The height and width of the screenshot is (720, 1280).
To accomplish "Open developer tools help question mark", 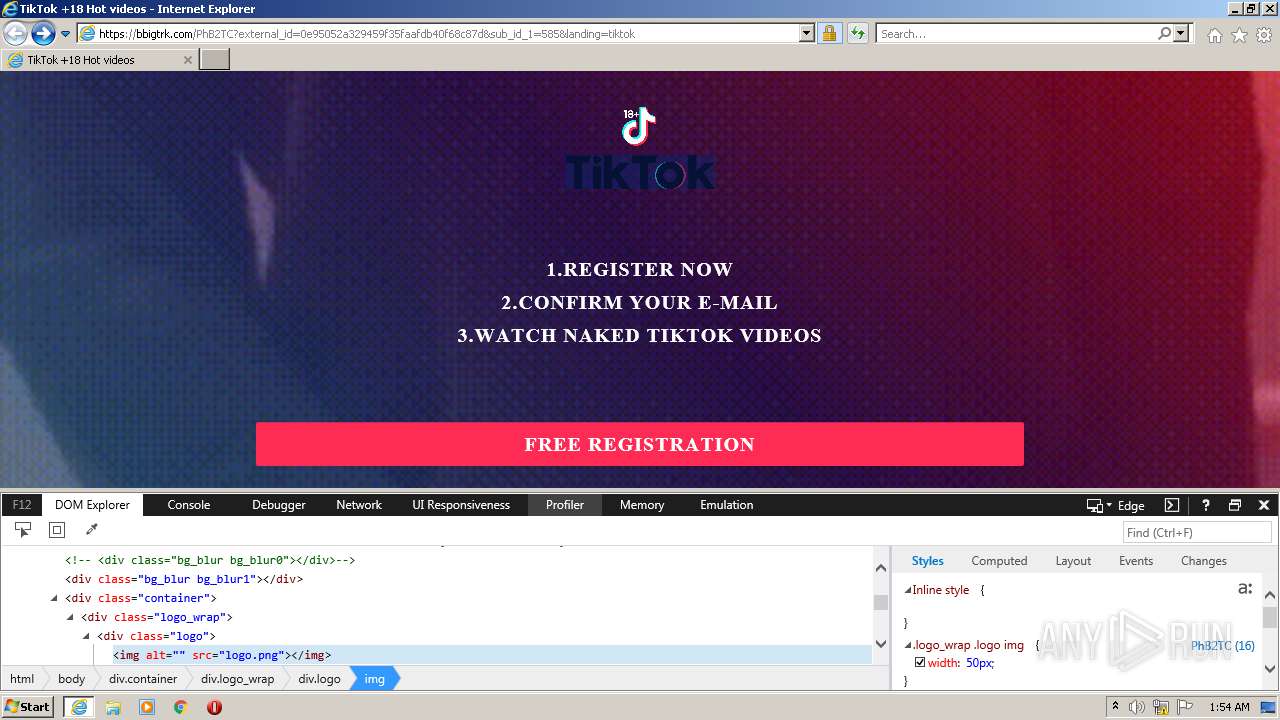I will [1206, 505].
